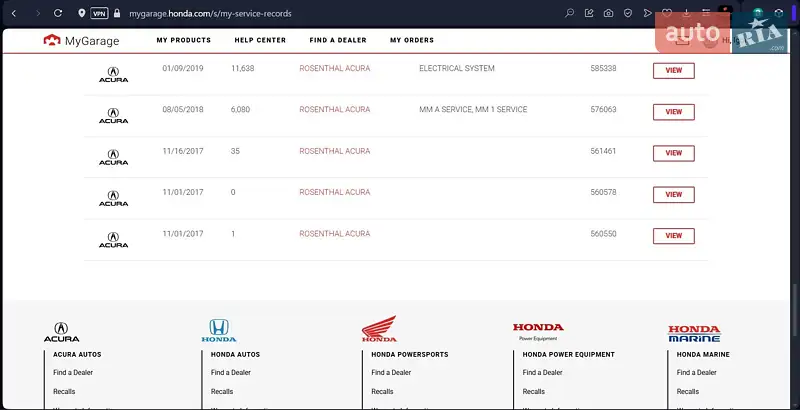
Task: Open the Help Center menu
Action: [x=260, y=40]
